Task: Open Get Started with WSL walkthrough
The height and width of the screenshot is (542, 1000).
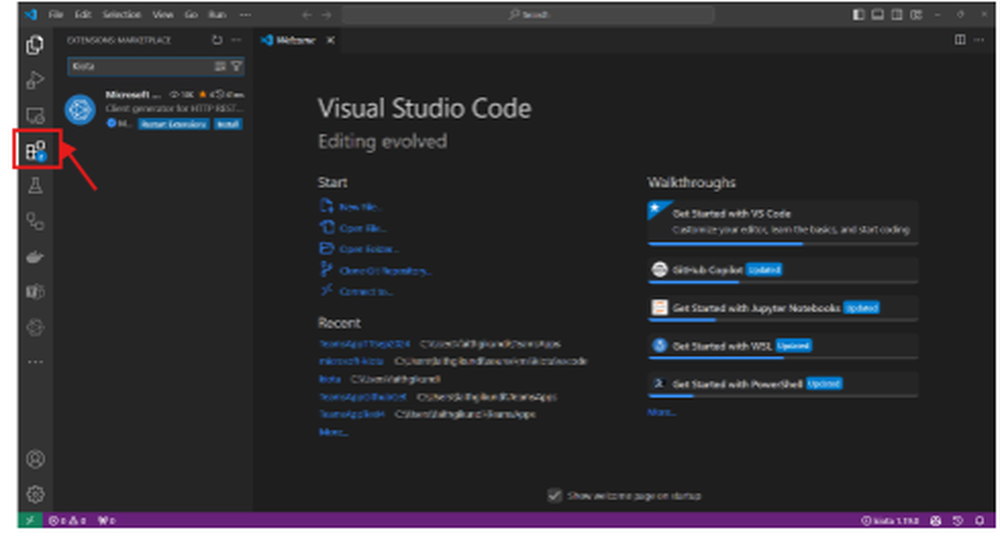Action: (x=783, y=346)
